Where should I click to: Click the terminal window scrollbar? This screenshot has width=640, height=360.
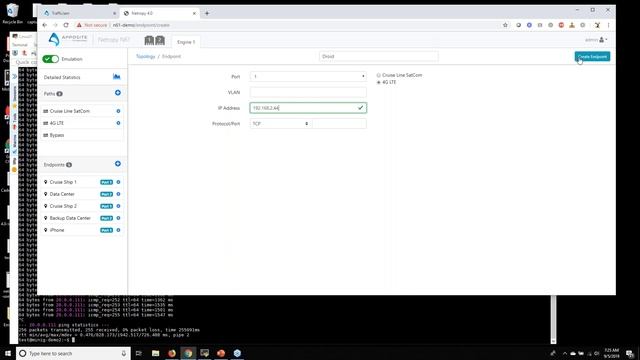(x=553, y=320)
